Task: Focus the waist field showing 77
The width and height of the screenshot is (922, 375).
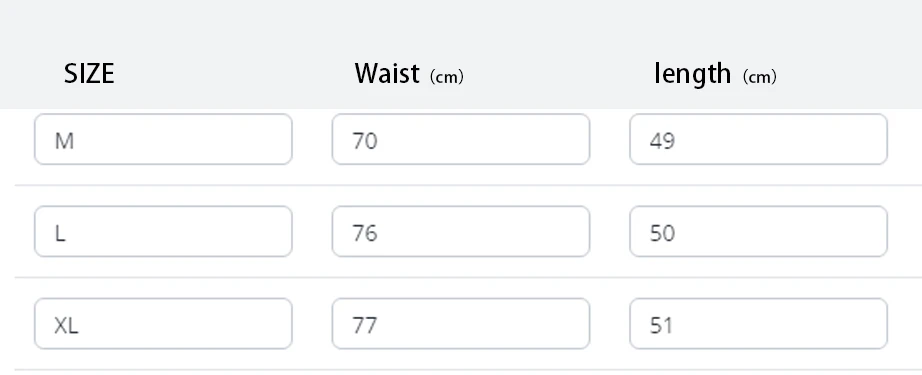Action: click(x=460, y=324)
